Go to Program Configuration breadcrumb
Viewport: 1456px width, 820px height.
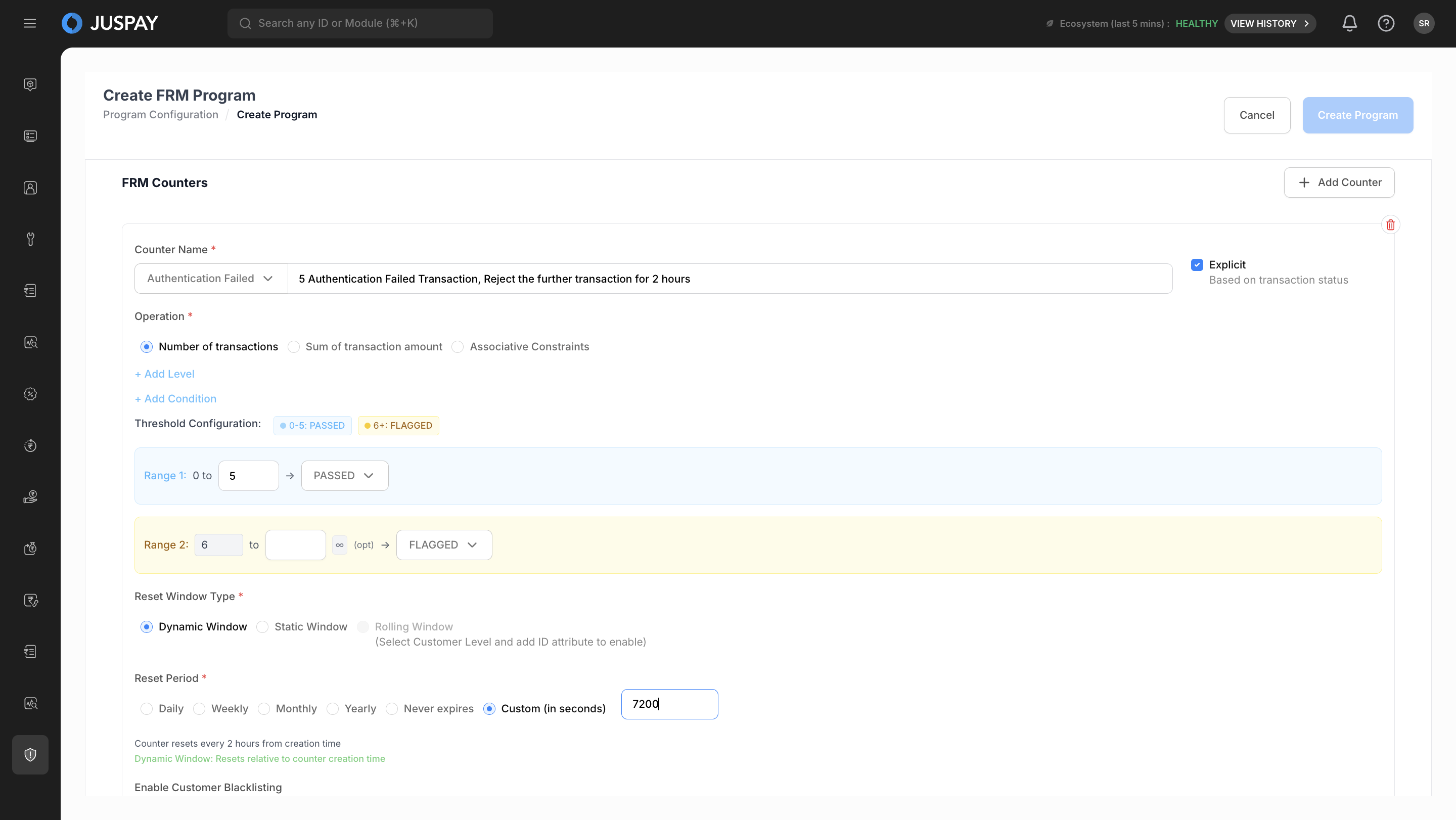tap(161, 115)
